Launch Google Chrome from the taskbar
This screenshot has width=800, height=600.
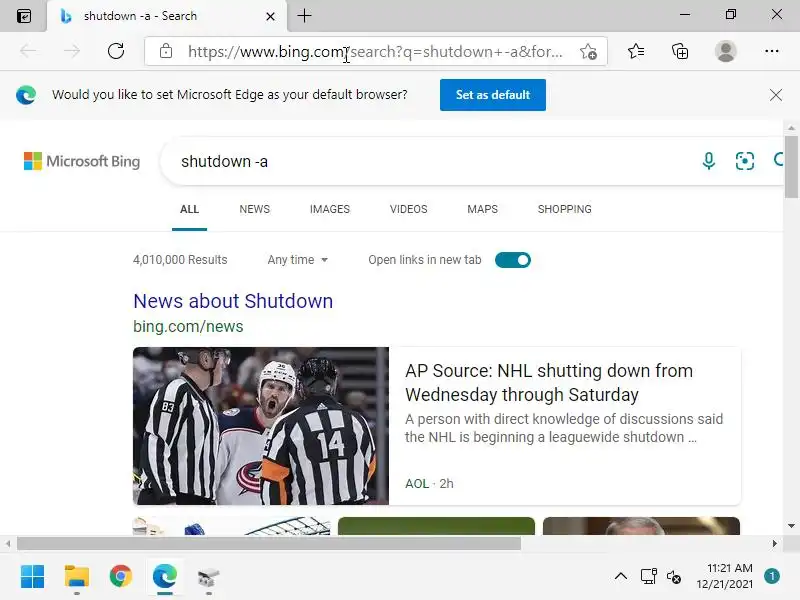120,577
